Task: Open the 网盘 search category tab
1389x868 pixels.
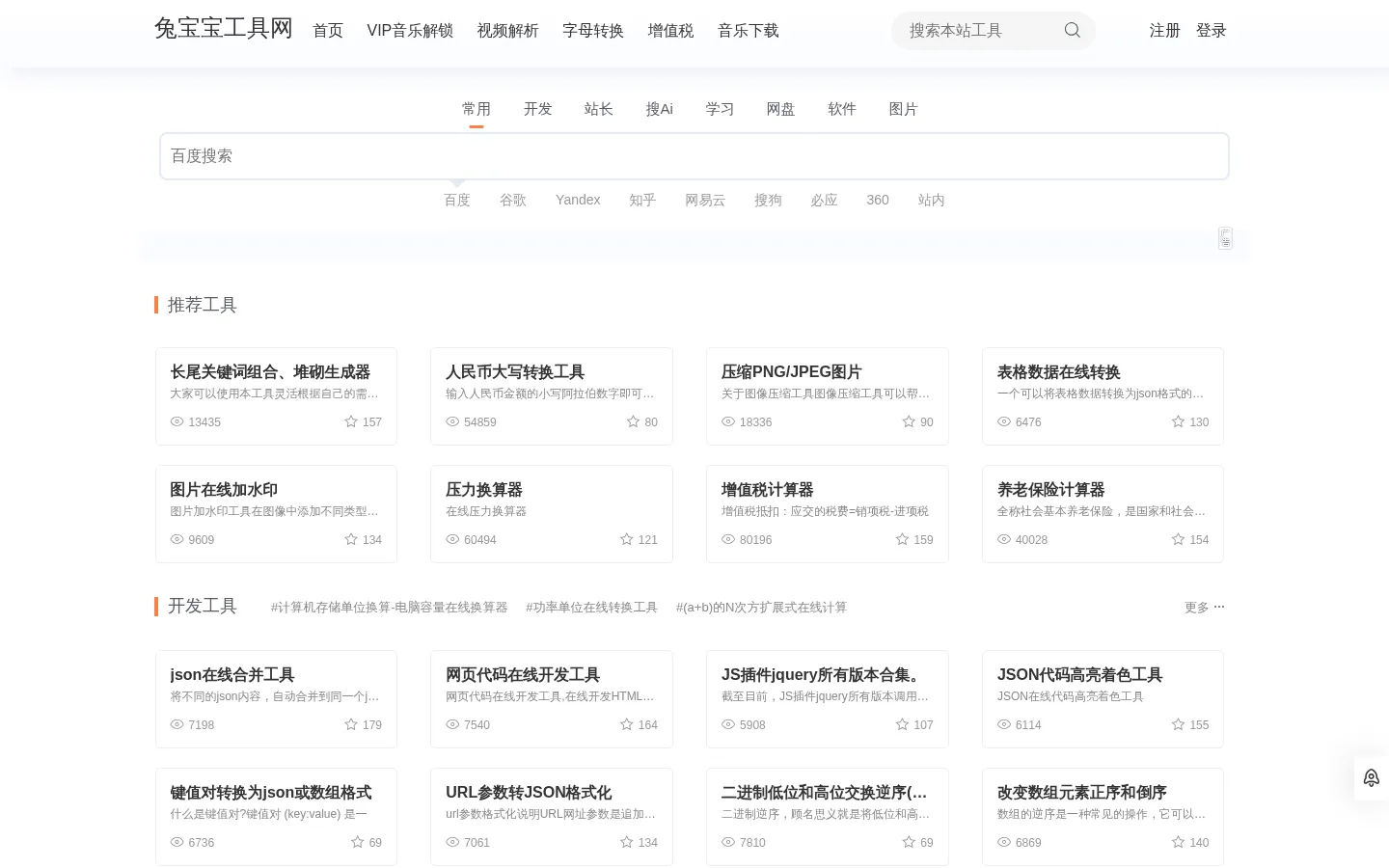Action: pos(780,109)
